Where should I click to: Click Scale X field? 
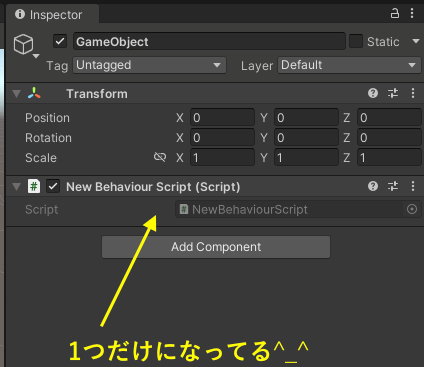click(x=222, y=158)
